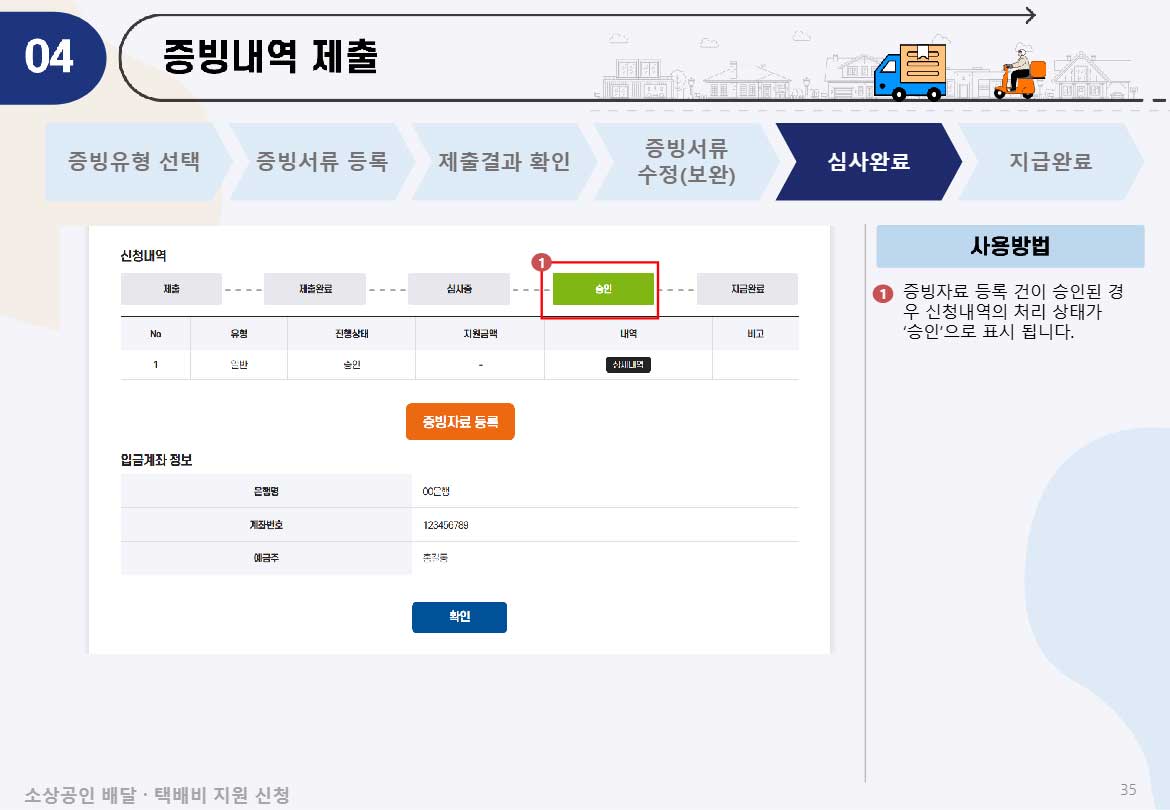Select the 심사완료 stage in the progress bar

[x=870, y=161]
